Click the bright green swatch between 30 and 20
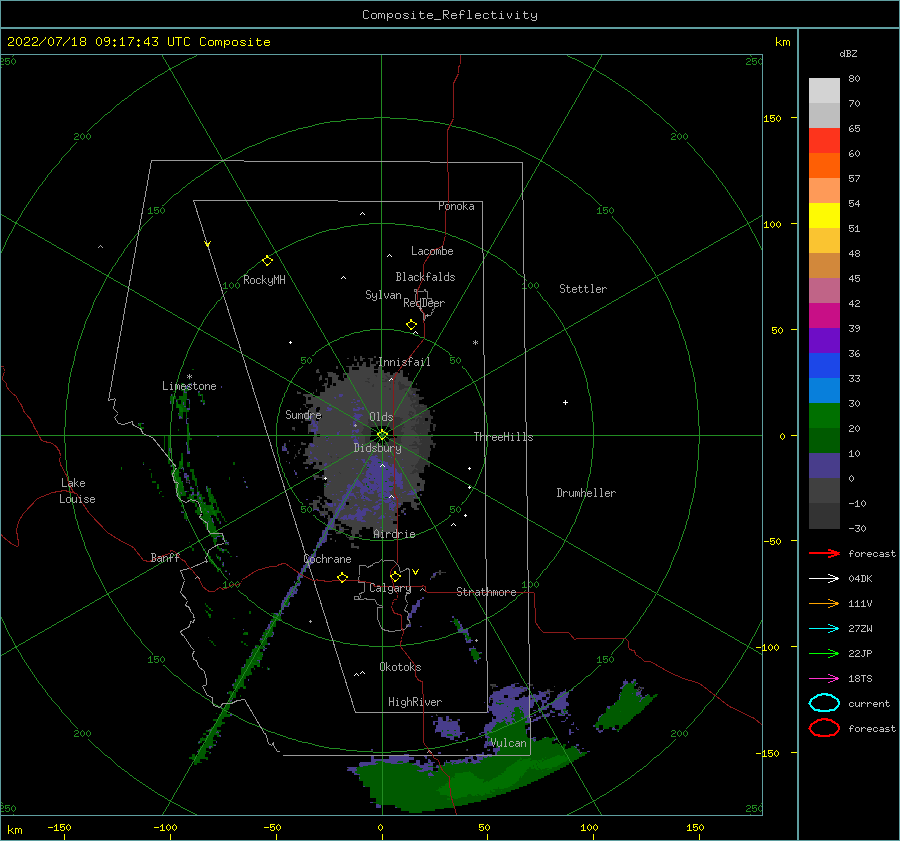900x841 pixels. tap(824, 416)
